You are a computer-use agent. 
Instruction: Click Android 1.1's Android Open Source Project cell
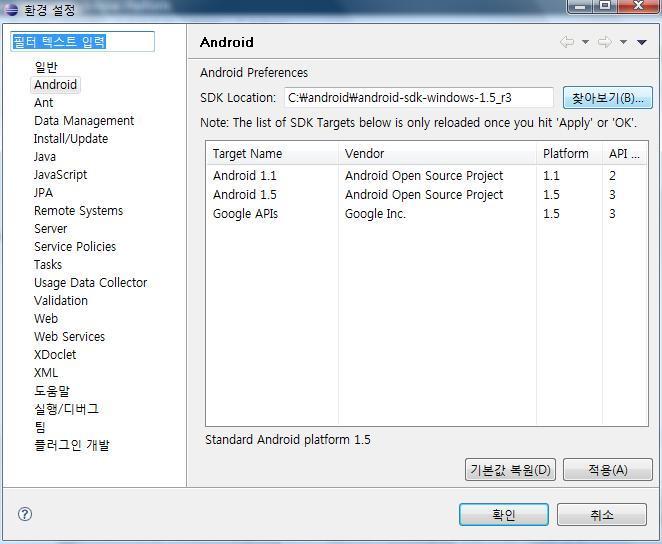pyautogui.click(x=424, y=176)
